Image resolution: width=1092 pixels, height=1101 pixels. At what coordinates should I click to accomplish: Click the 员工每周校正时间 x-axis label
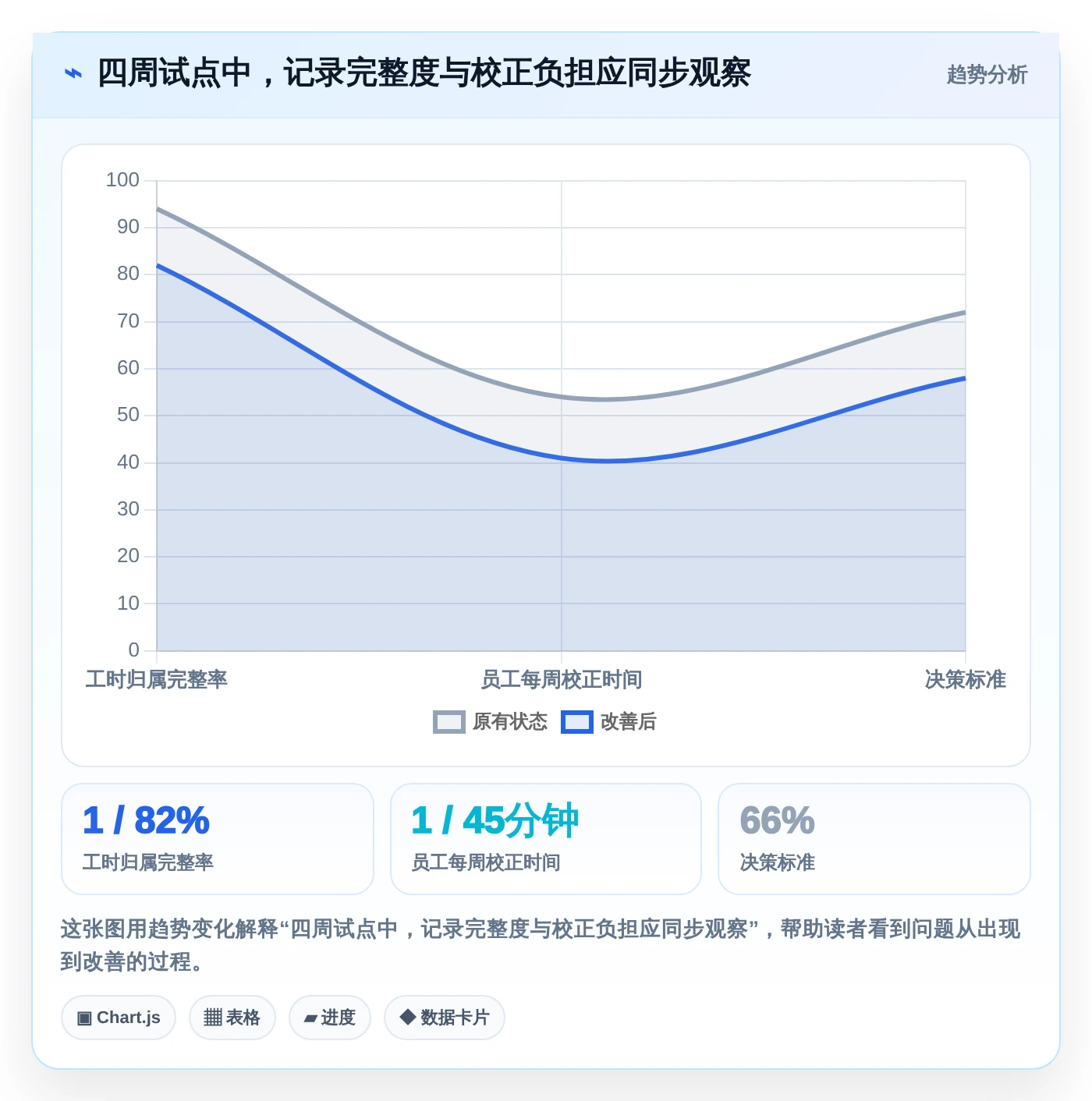(x=562, y=680)
